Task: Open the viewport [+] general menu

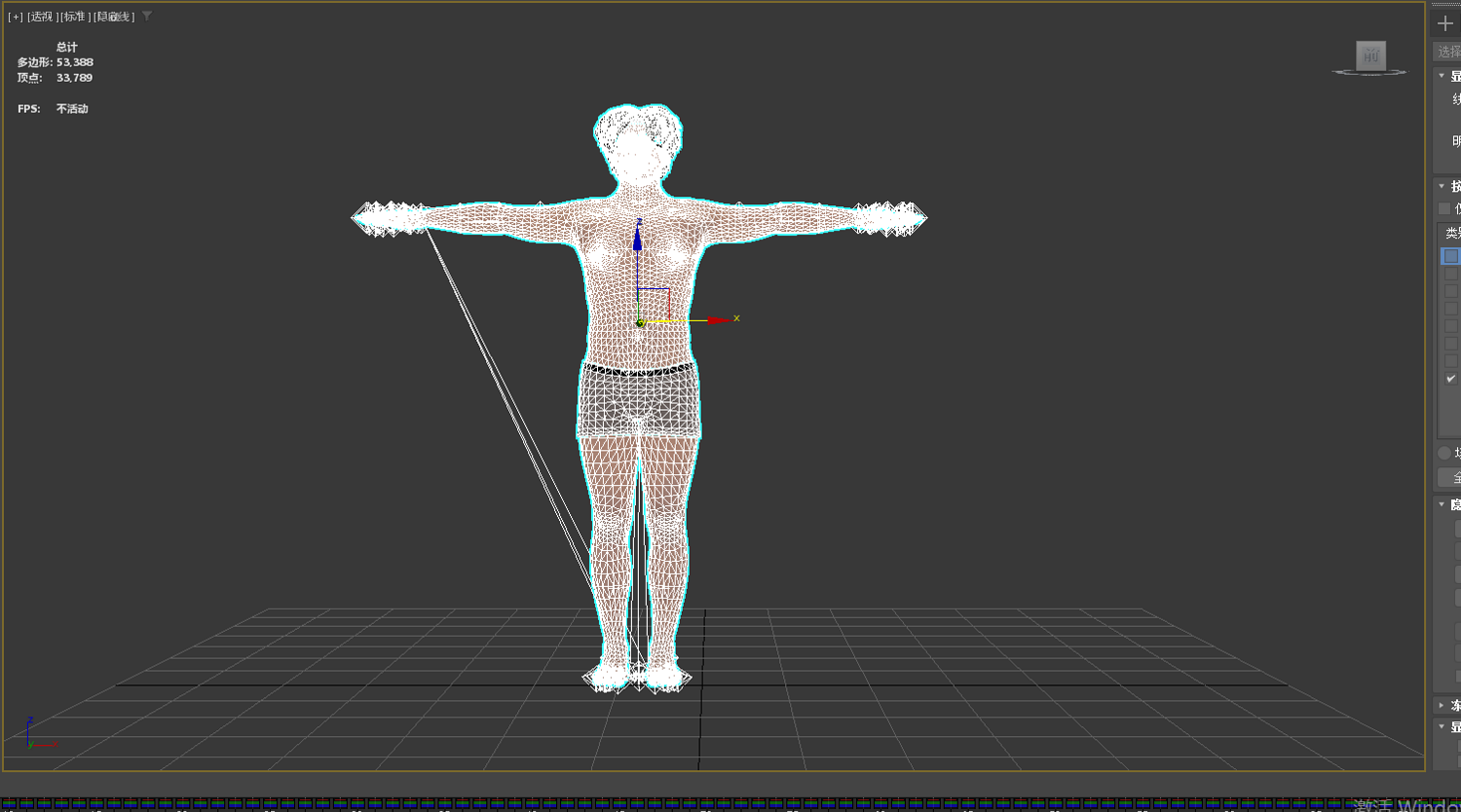Action: tap(15, 17)
